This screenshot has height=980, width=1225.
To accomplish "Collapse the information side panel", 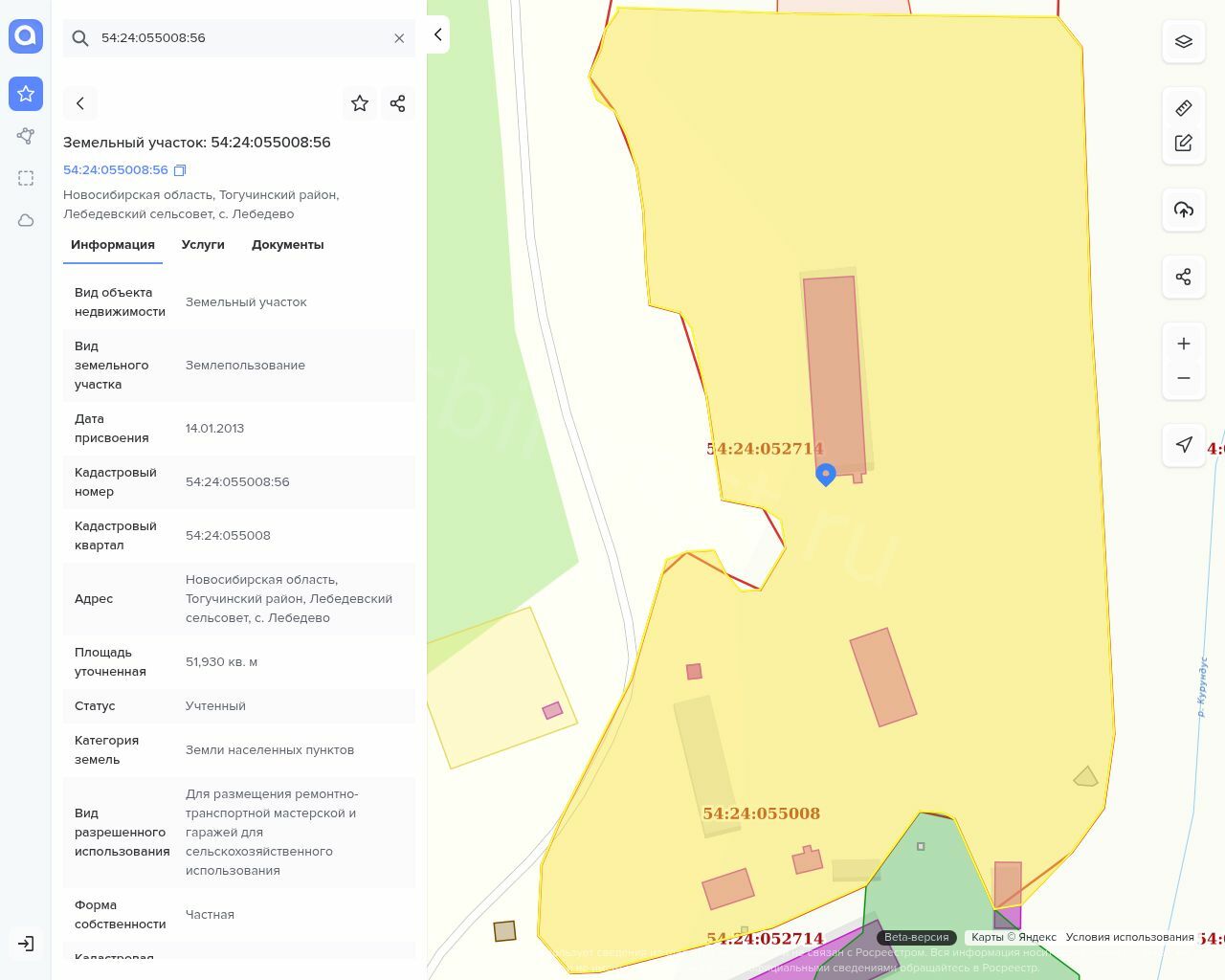I will pyautogui.click(x=437, y=34).
